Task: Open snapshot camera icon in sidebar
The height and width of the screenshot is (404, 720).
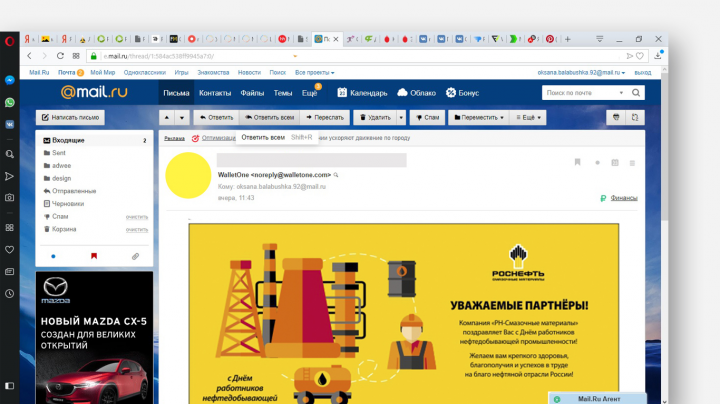Action: (x=10, y=197)
